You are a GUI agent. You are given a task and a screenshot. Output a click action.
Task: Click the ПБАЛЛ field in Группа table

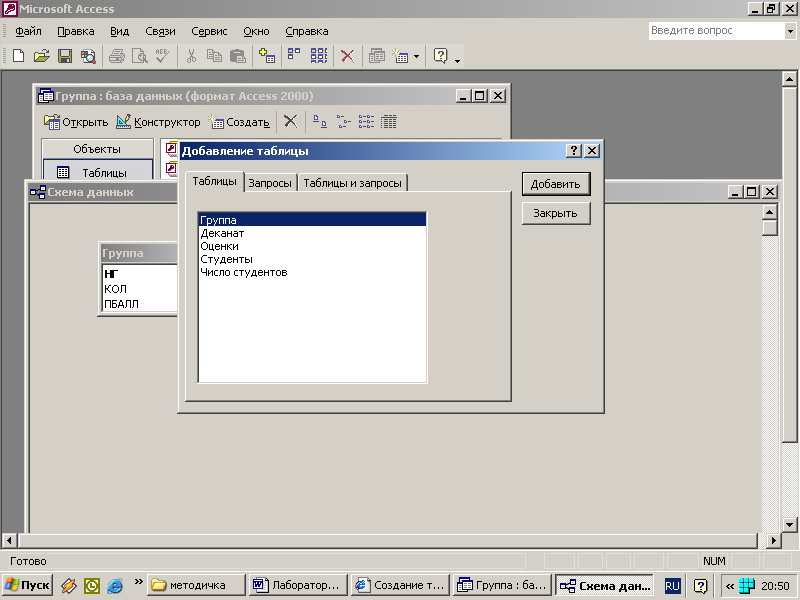pos(140,304)
